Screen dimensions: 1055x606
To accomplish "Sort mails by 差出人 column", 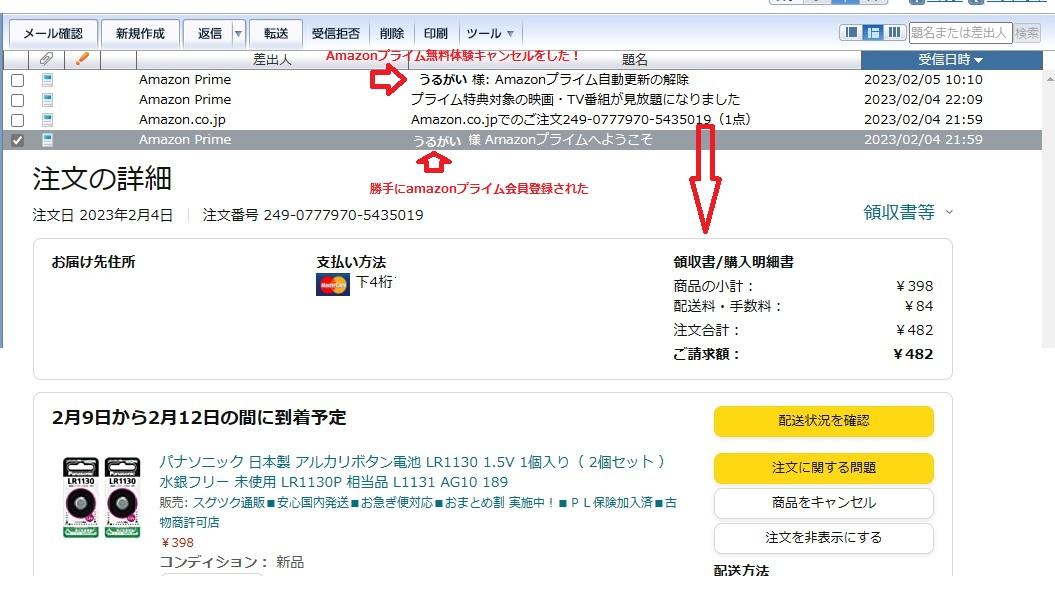I will [272, 60].
